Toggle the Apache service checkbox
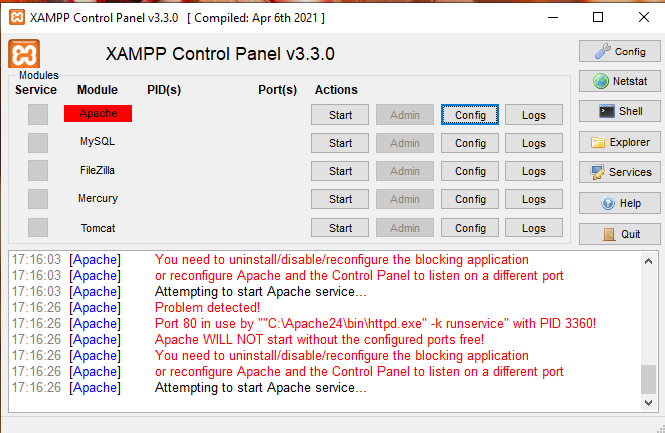The width and height of the screenshot is (665, 433). (37, 114)
